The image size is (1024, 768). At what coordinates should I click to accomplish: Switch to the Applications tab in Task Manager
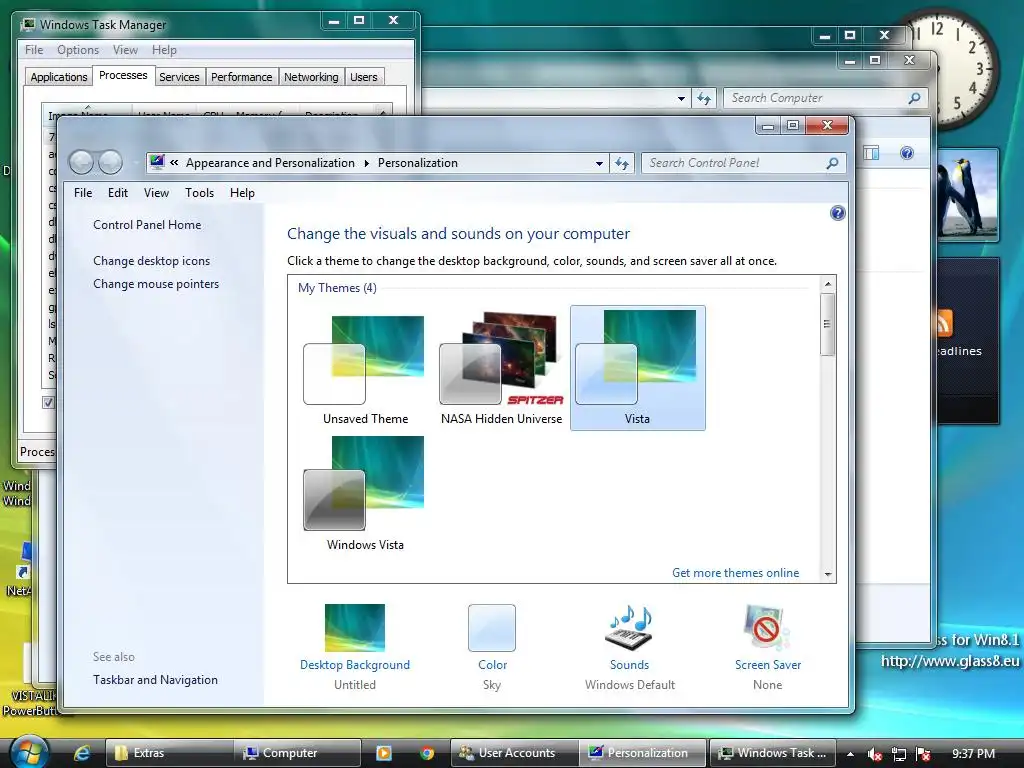(x=59, y=77)
